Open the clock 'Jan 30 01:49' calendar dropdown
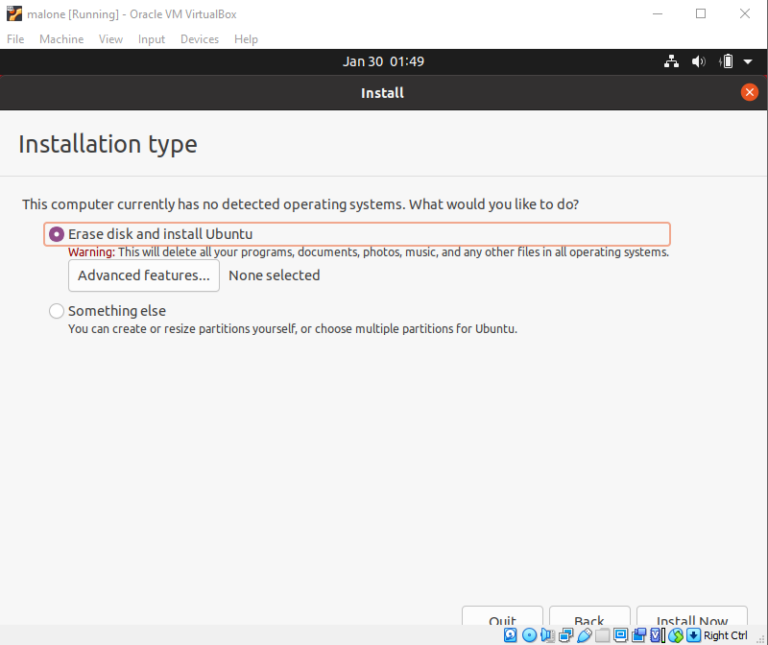This screenshot has height=645, width=768. [383, 62]
